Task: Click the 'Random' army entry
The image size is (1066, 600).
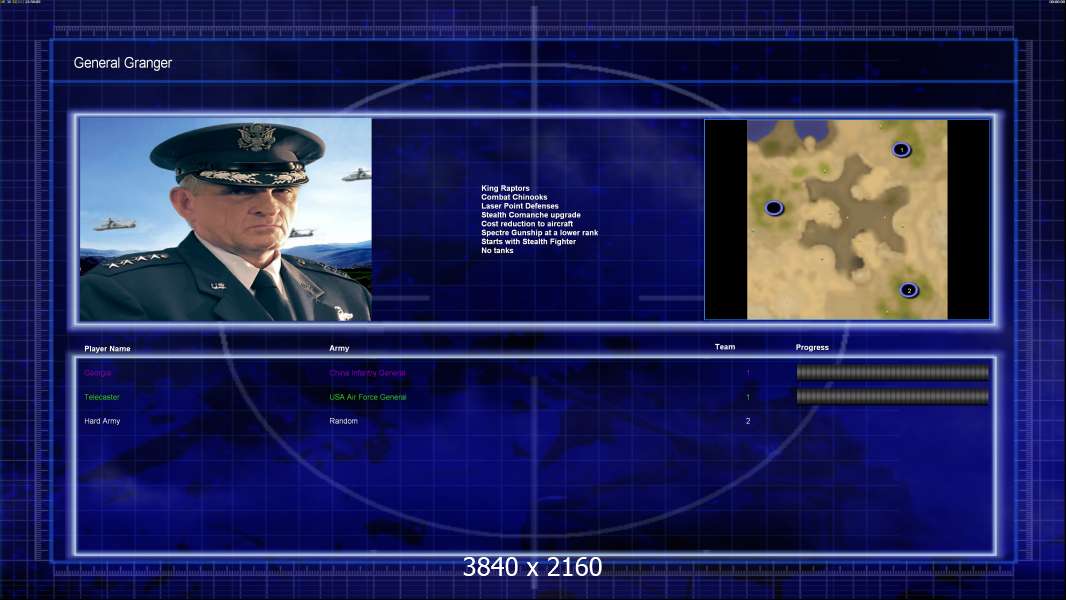Action: coord(343,421)
